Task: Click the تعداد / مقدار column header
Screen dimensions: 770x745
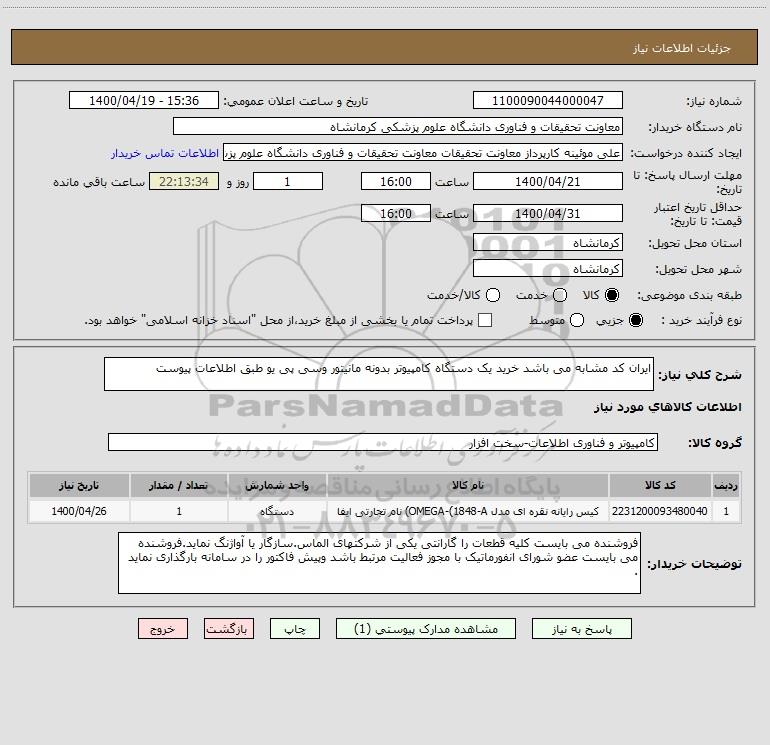Action: (x=179, y=485)
